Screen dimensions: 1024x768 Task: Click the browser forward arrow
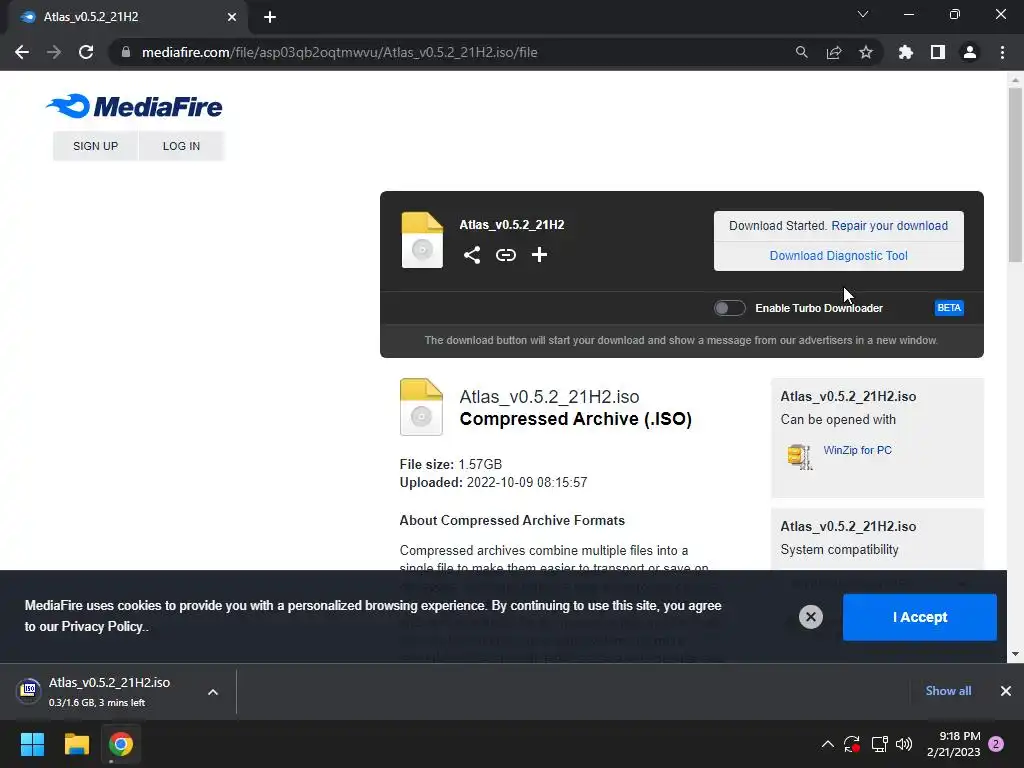[54, 52]
